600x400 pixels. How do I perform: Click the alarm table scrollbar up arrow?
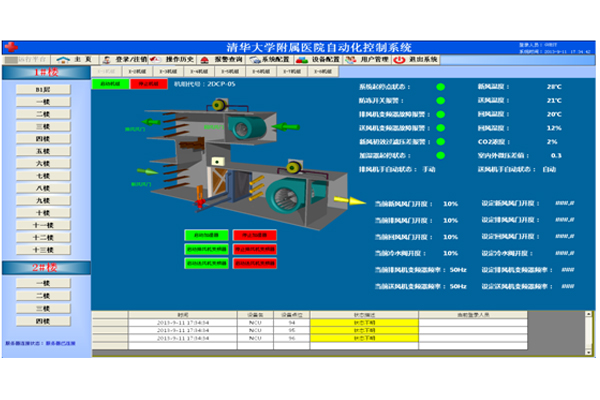[589, 314]
